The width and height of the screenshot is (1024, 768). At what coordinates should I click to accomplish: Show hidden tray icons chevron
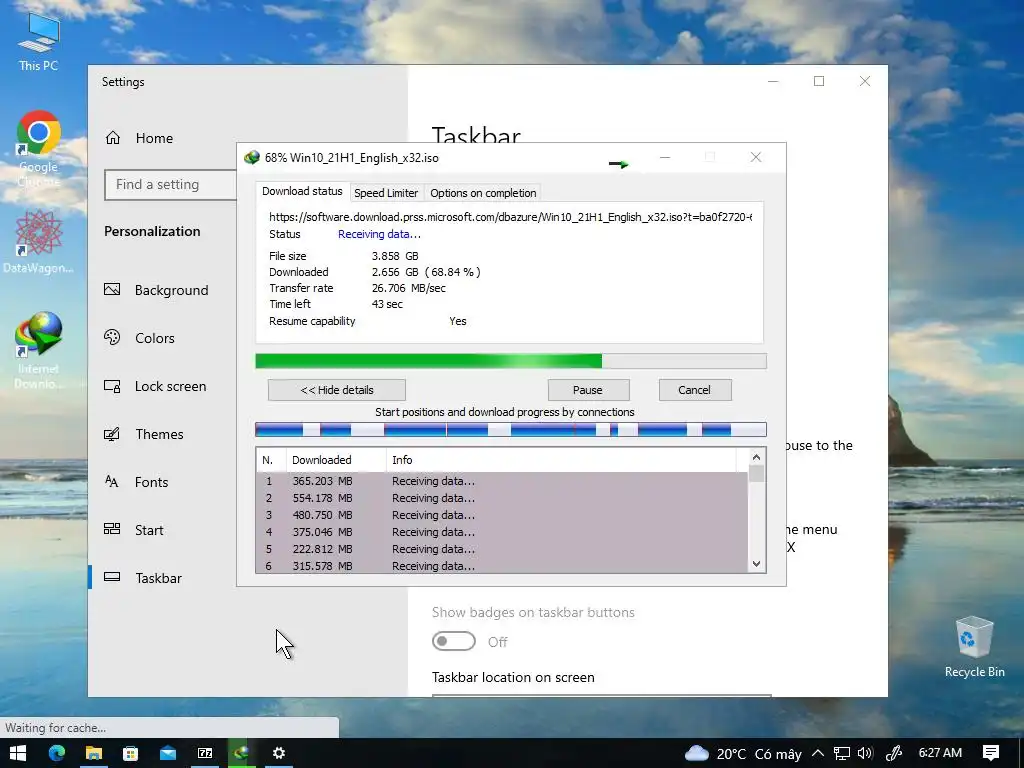click(x=818, y=754)
